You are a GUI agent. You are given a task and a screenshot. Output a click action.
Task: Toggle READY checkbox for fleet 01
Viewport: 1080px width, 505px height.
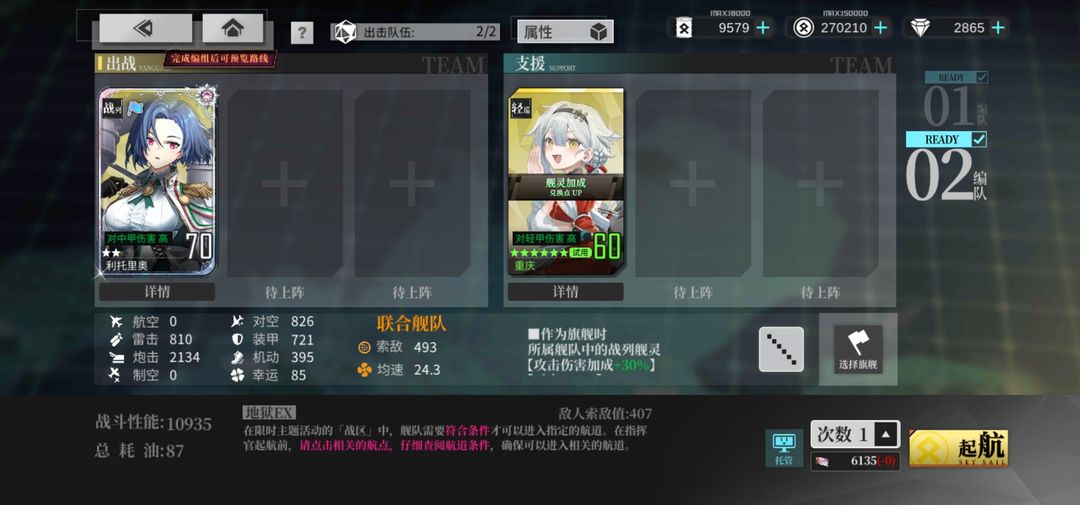coord(981,78)
